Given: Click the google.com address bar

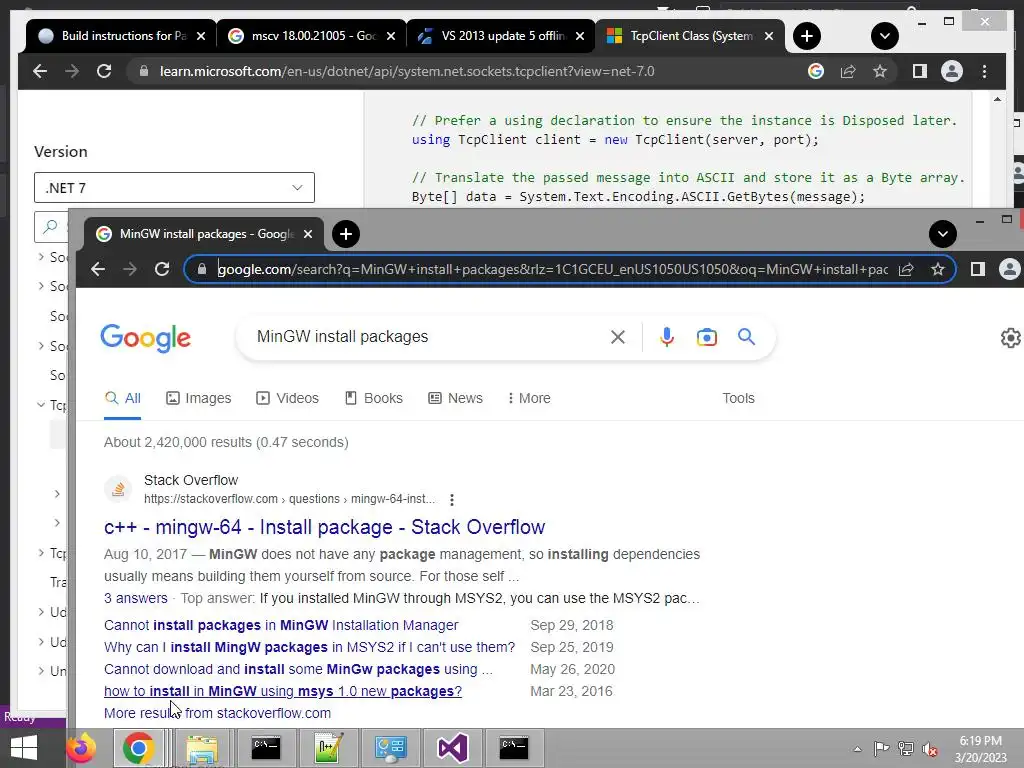Looking at the screenshot, I should 552,269.
